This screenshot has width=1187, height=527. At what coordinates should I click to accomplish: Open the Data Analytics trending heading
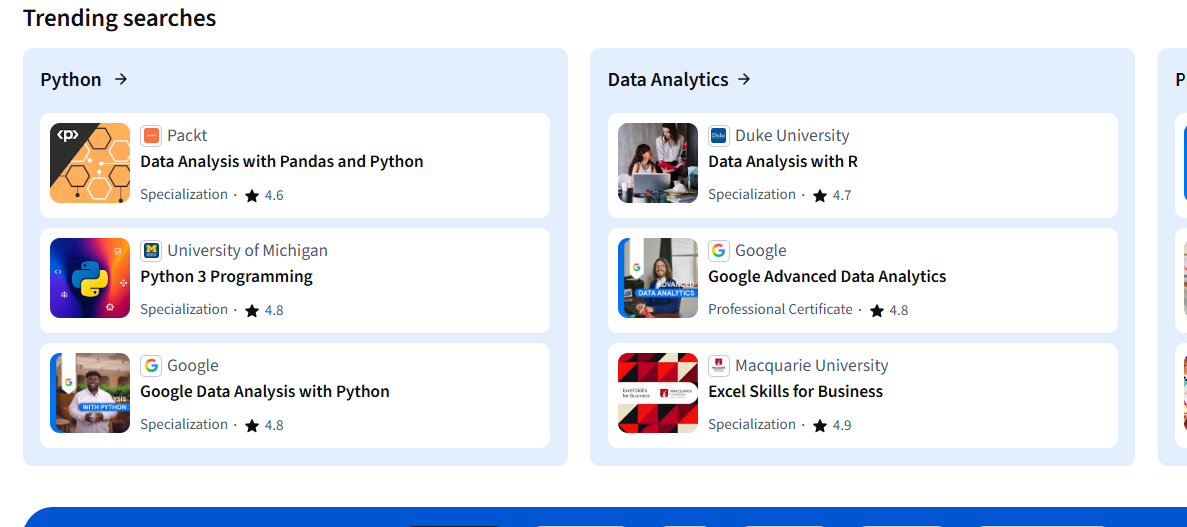point(668,80)
